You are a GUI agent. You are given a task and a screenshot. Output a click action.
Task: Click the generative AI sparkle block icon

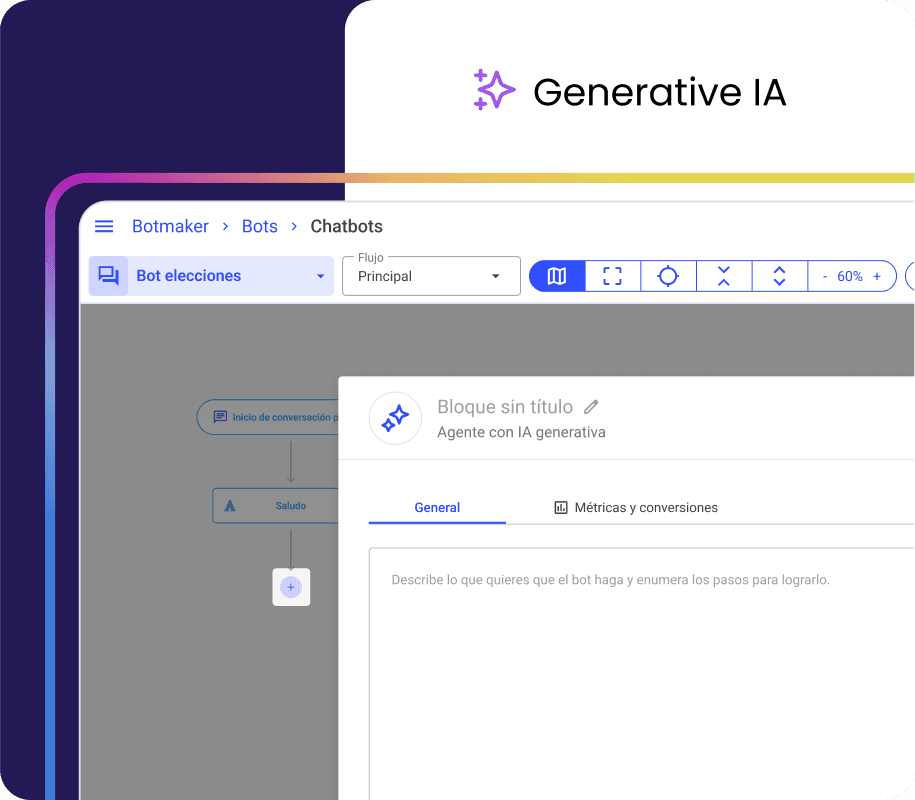point(395,418)
